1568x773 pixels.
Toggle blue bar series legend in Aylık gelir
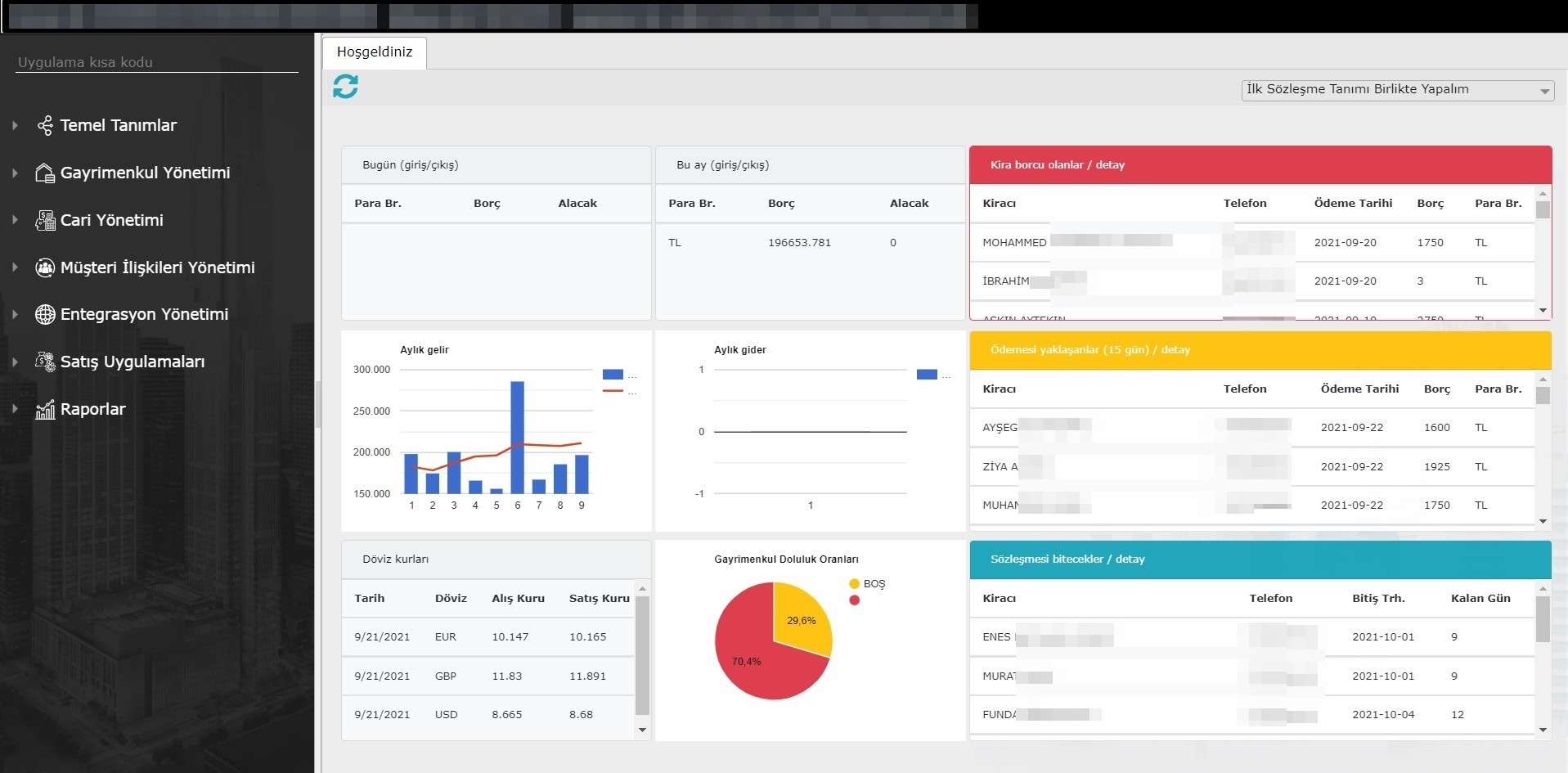(x=613, y=375)
